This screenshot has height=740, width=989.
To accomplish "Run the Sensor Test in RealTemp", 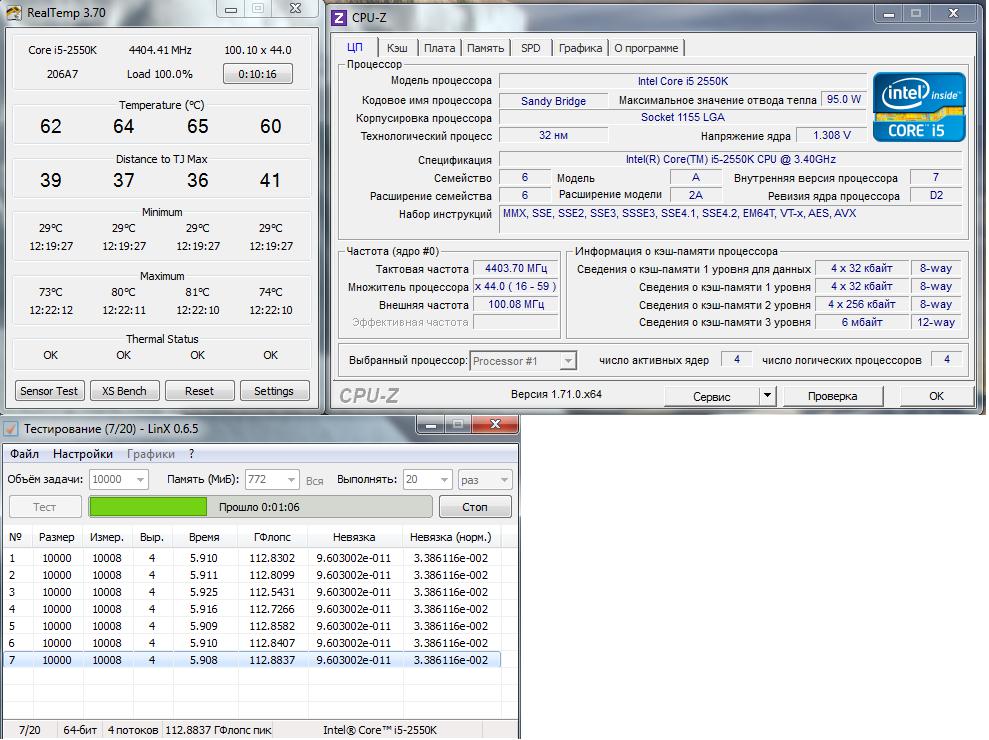I will pos(49,391).
